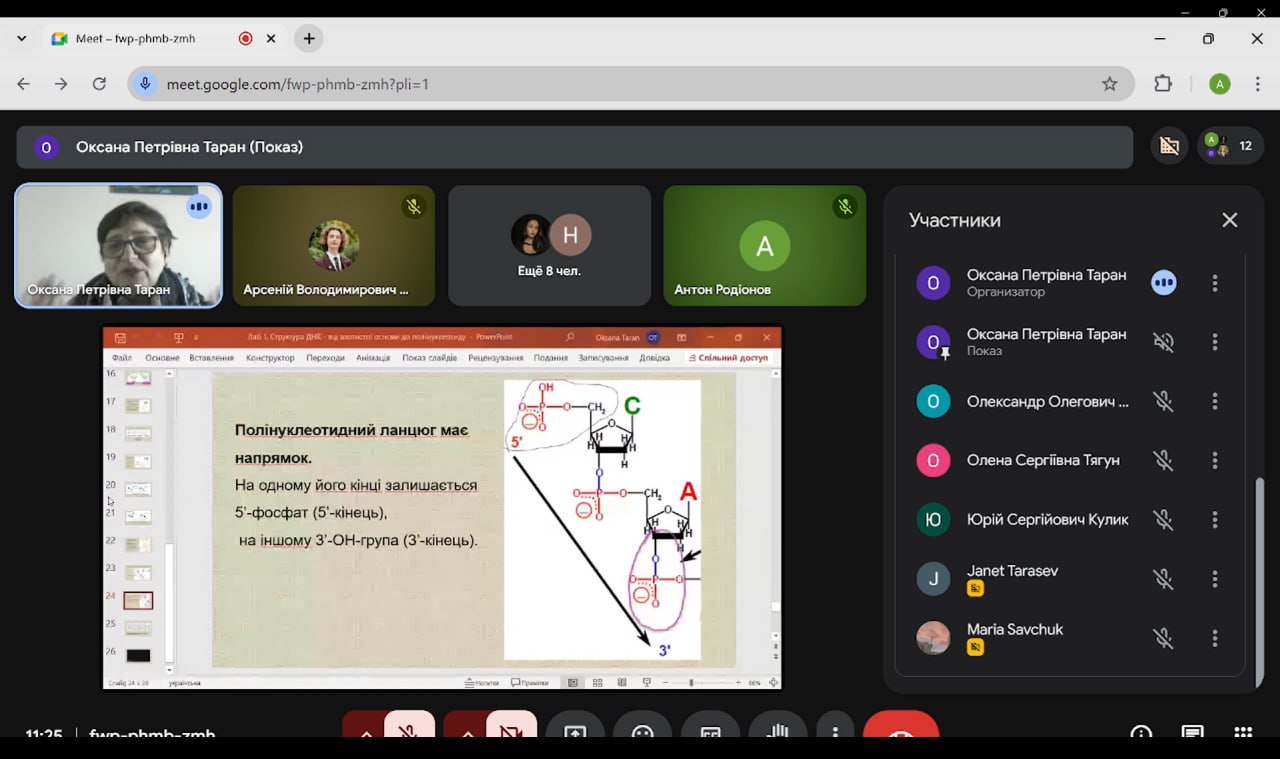Open more options for Олександр Олегович

tap(1215, 401)
